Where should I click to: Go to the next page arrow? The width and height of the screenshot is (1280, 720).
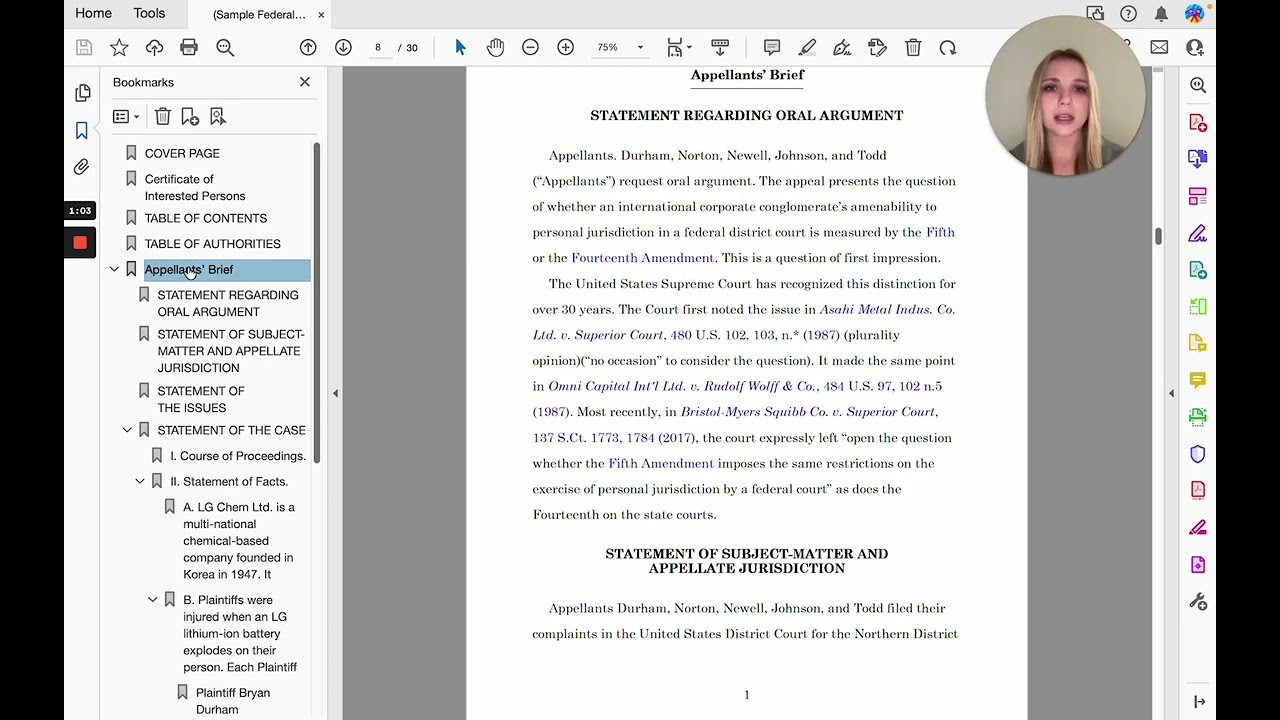(343, 47)
